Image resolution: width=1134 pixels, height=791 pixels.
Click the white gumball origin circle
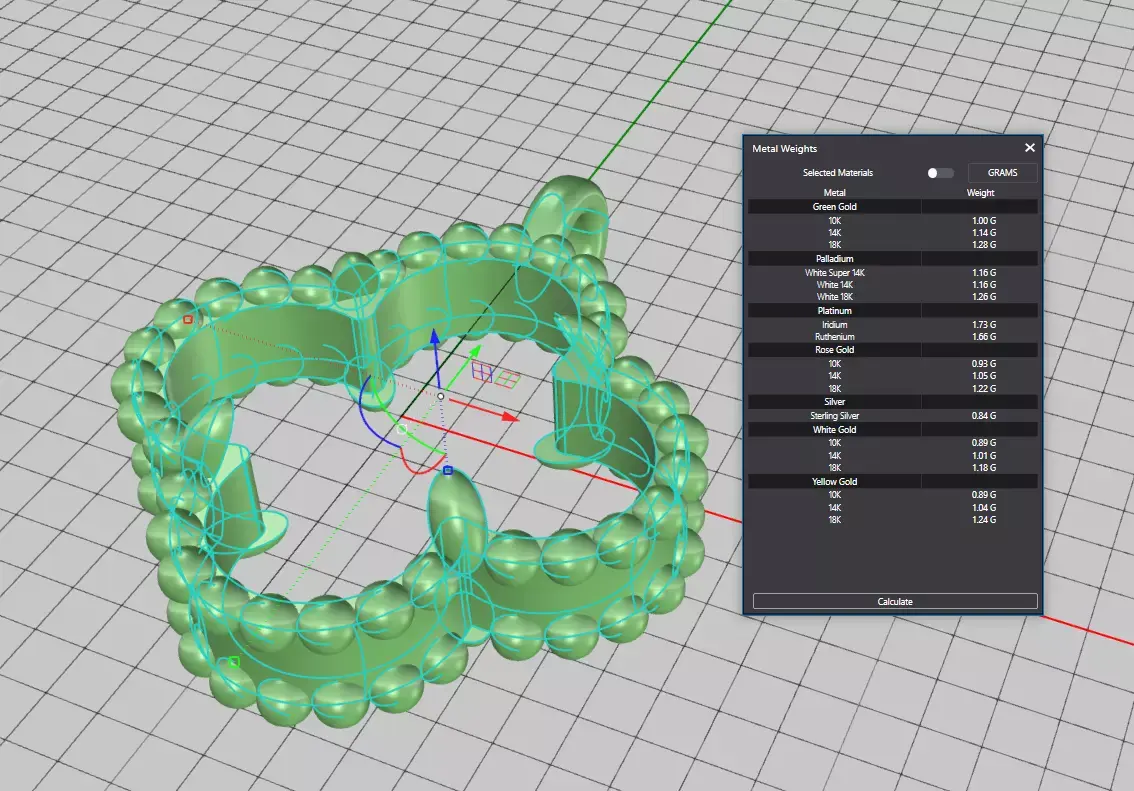(441, 396)
